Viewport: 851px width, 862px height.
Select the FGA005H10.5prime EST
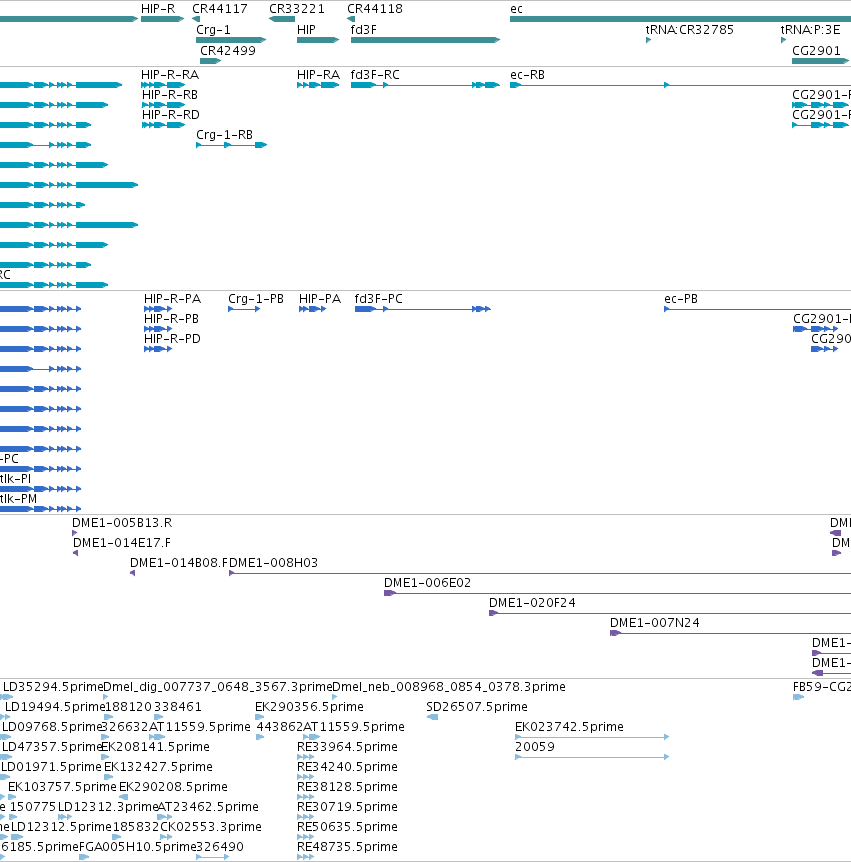pyautogui.click(x=84, y=857)
